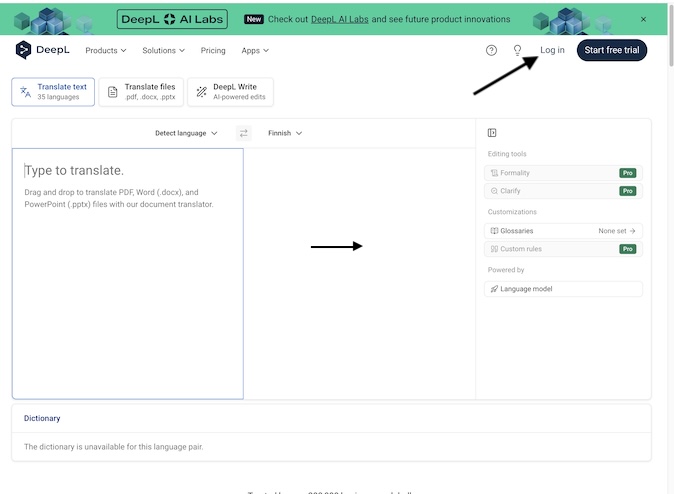The height and width of the screenshot is (494, 674).
Task: Choose target language from Finnish dropdown
Action: tap(285, 133)
